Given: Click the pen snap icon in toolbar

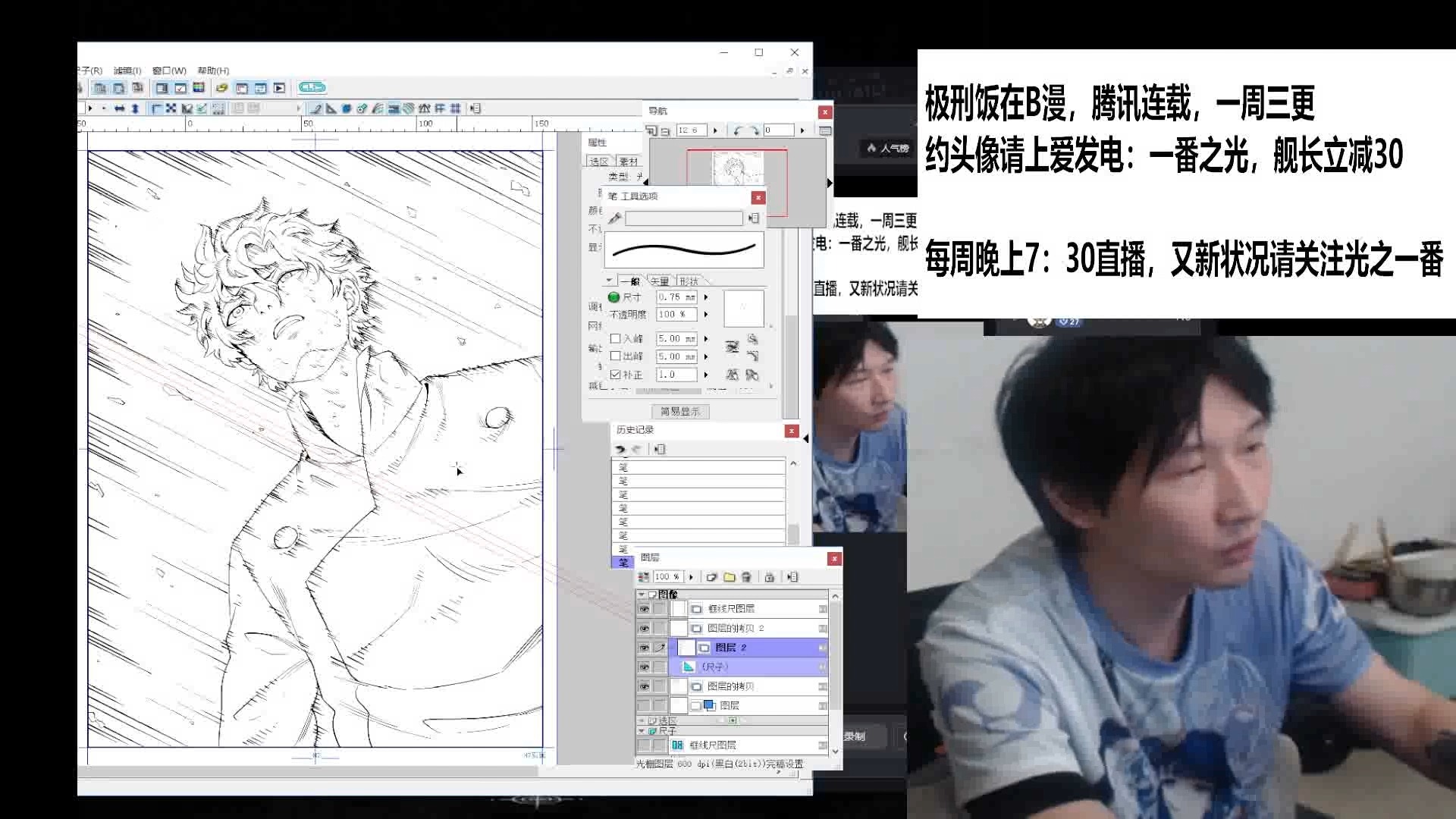Looking at the screenshot, I should (x=315, y=108).
